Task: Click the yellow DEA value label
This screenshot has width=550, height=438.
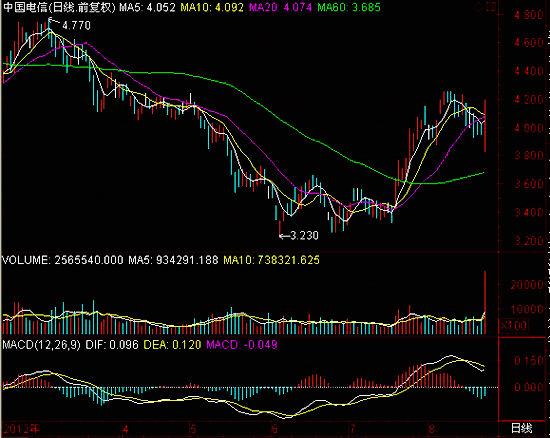Action: [172, 345]
